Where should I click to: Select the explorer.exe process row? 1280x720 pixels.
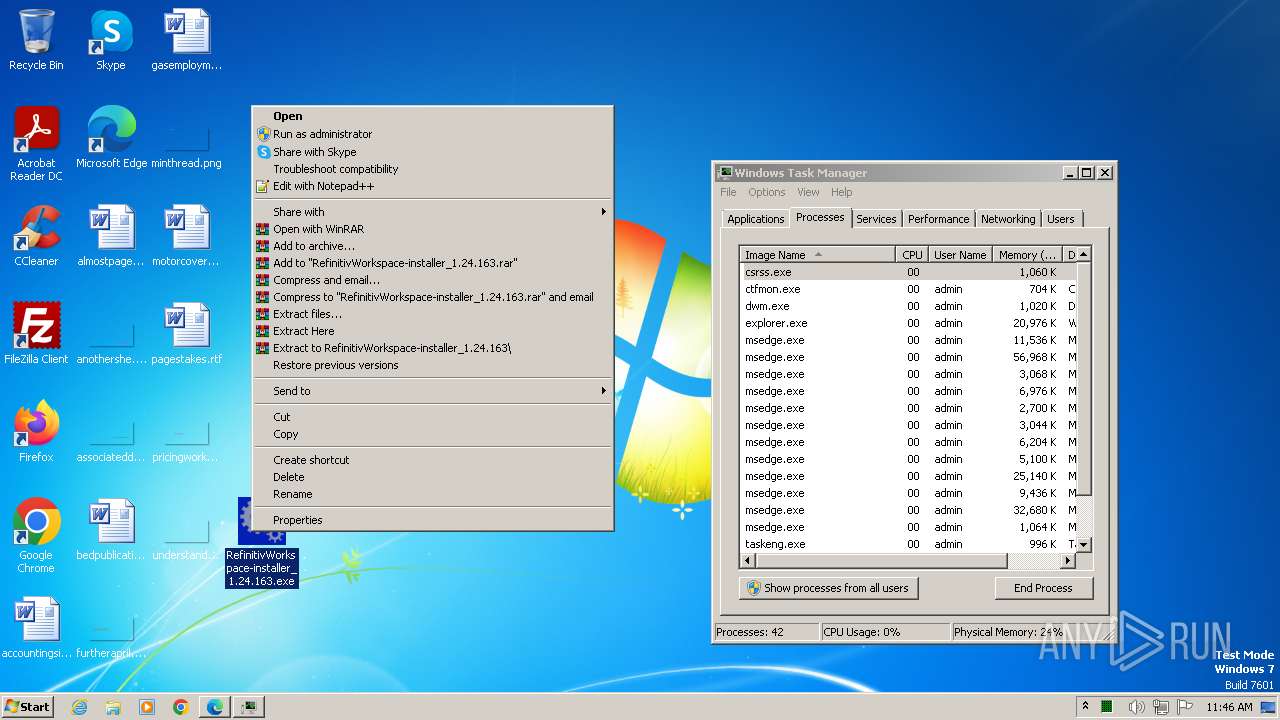(907, 323)
